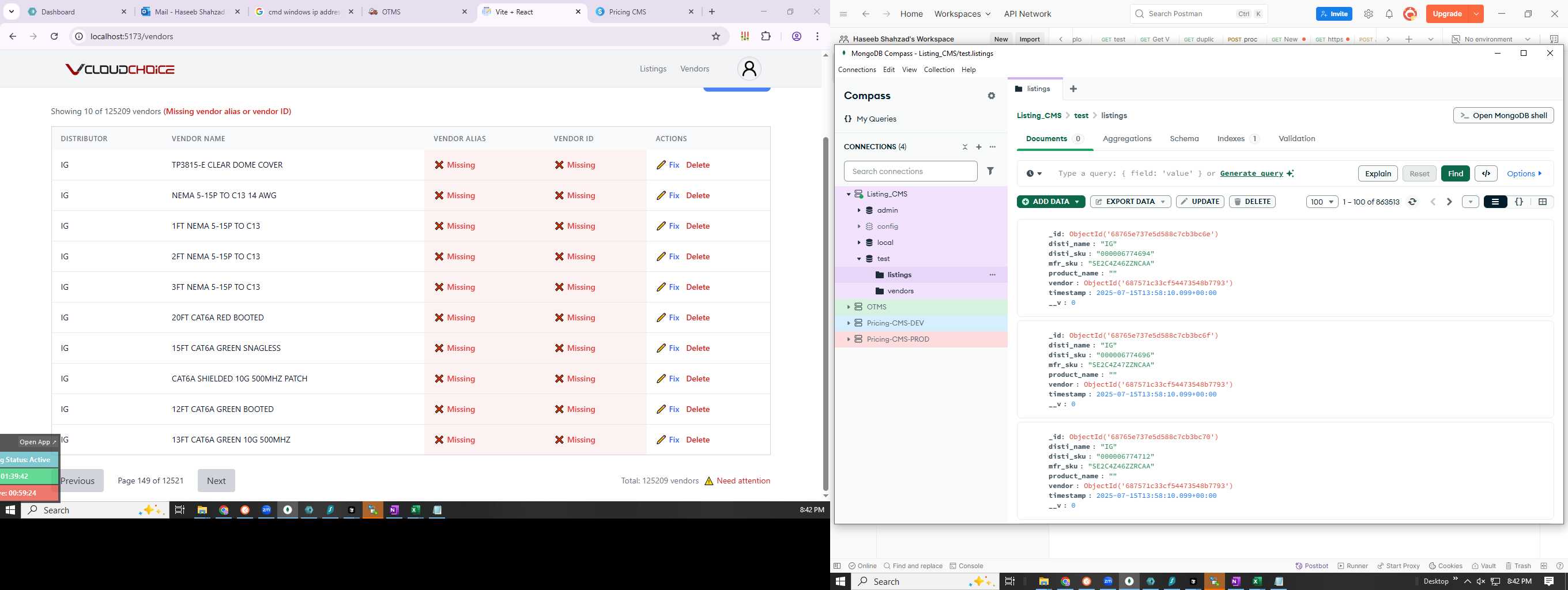The height and width of the screenshot is (590, 1568).
Task: Expand the admin database node
Action: tap(859, 210)
